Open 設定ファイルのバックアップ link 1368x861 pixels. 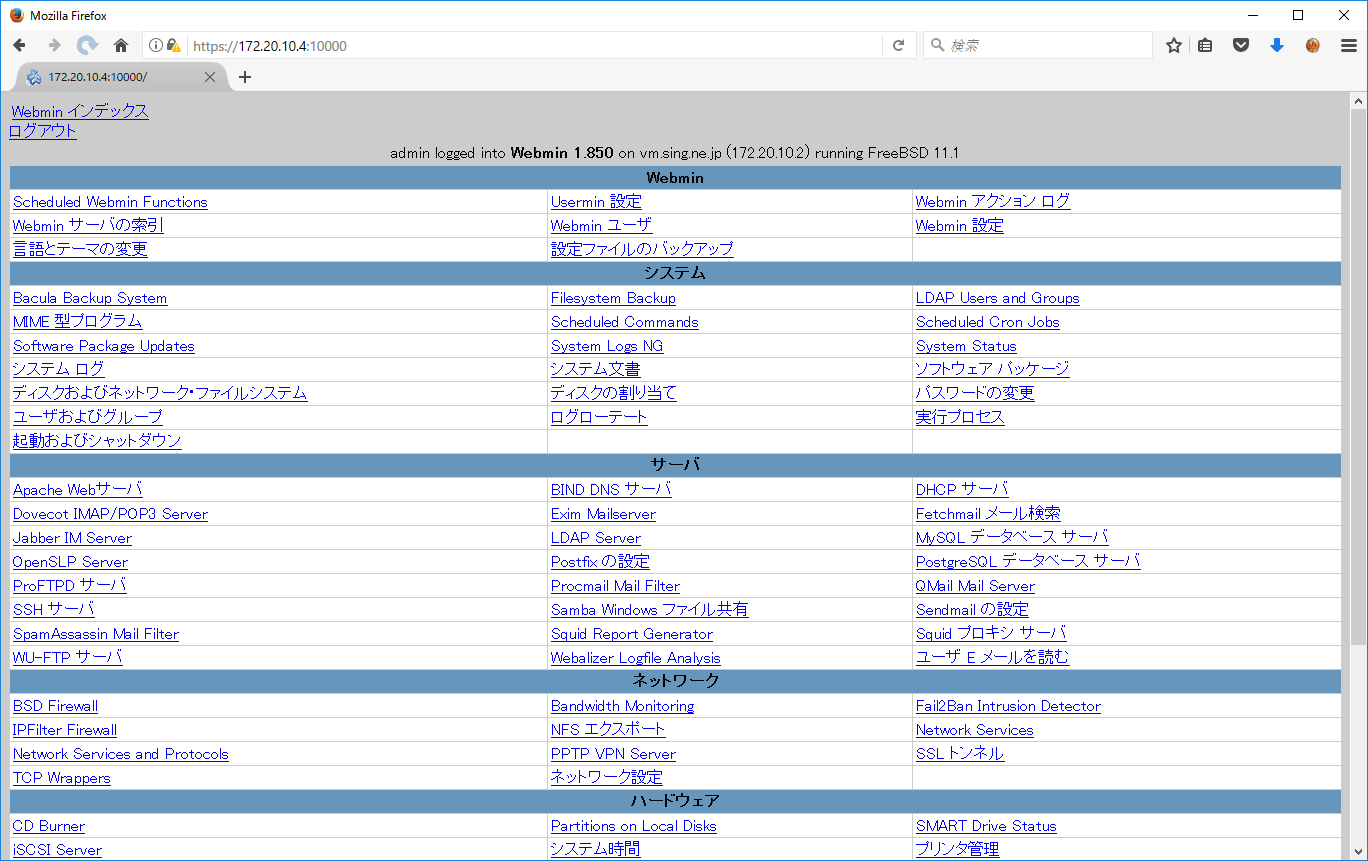[x=642, y=249]
